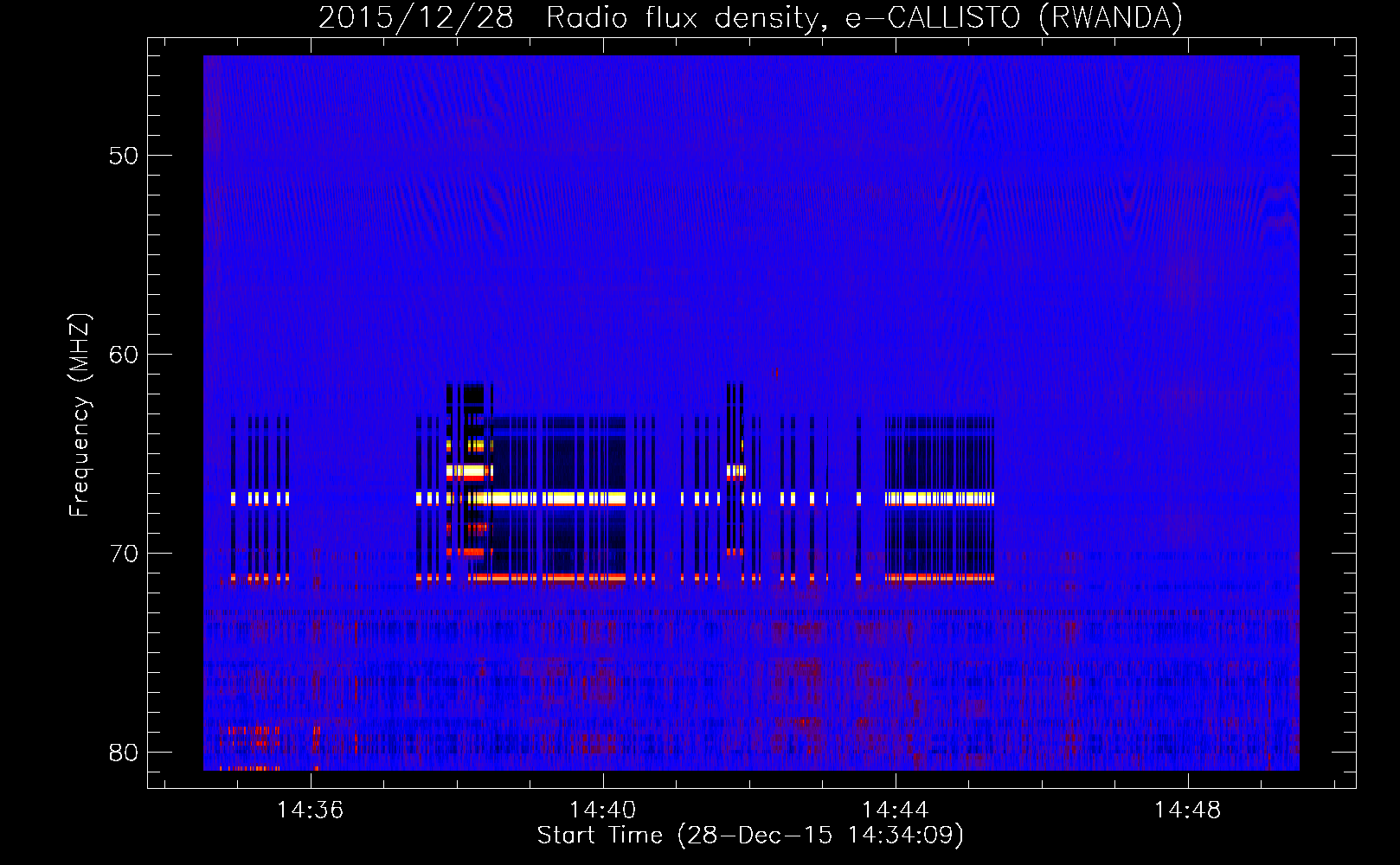The height and width of the screenshot is (865, 1400).
Task: Click the date 2015/12/28 in the title
Action: pyautogui.click(x=416, y=17)
